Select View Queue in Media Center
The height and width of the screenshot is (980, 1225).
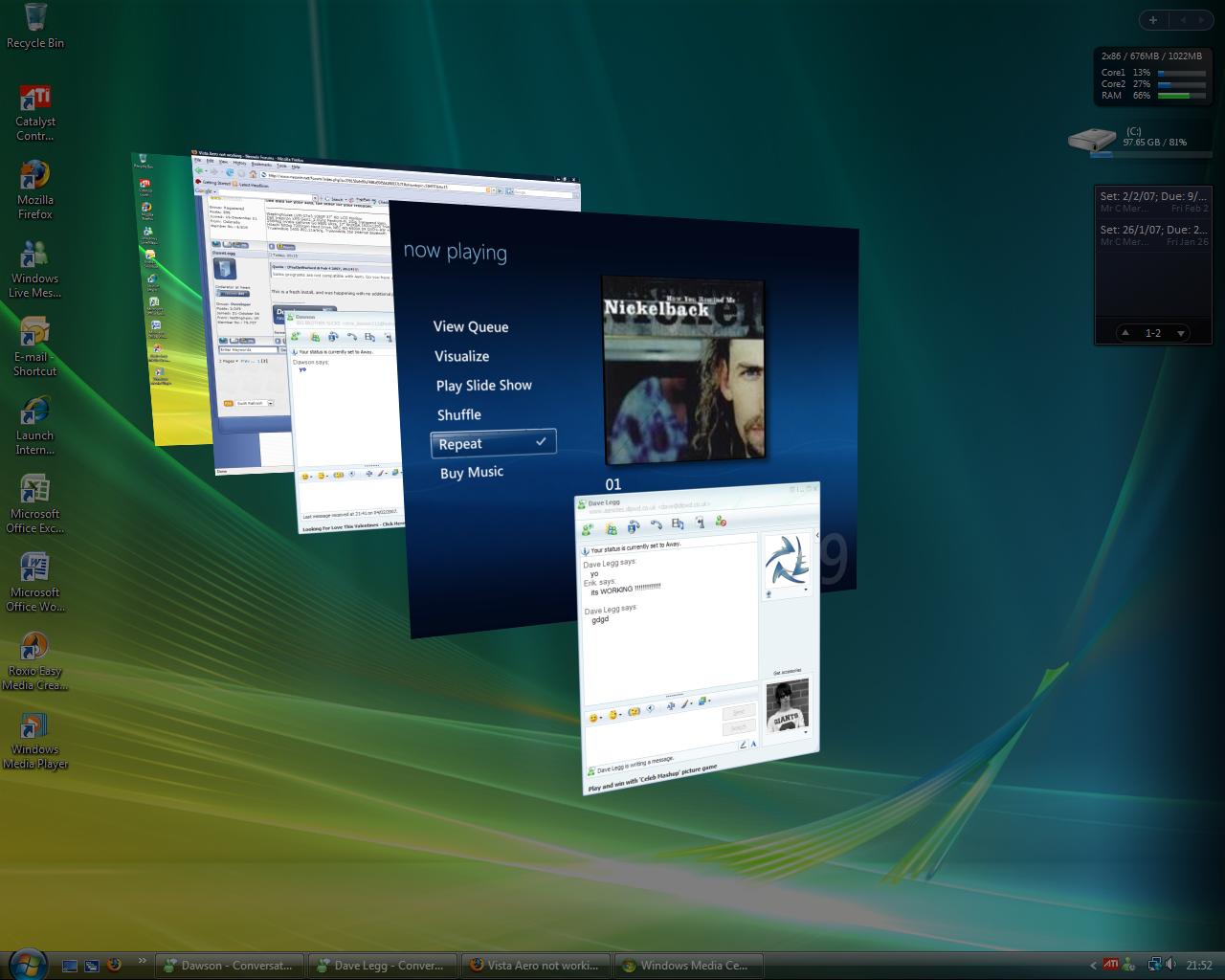470,326
